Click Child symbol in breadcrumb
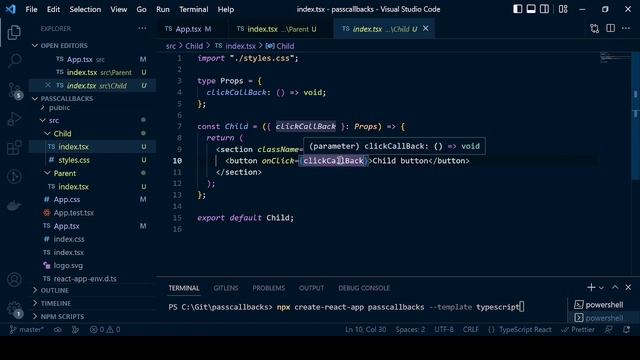640x360 pixels. [280, 46]
